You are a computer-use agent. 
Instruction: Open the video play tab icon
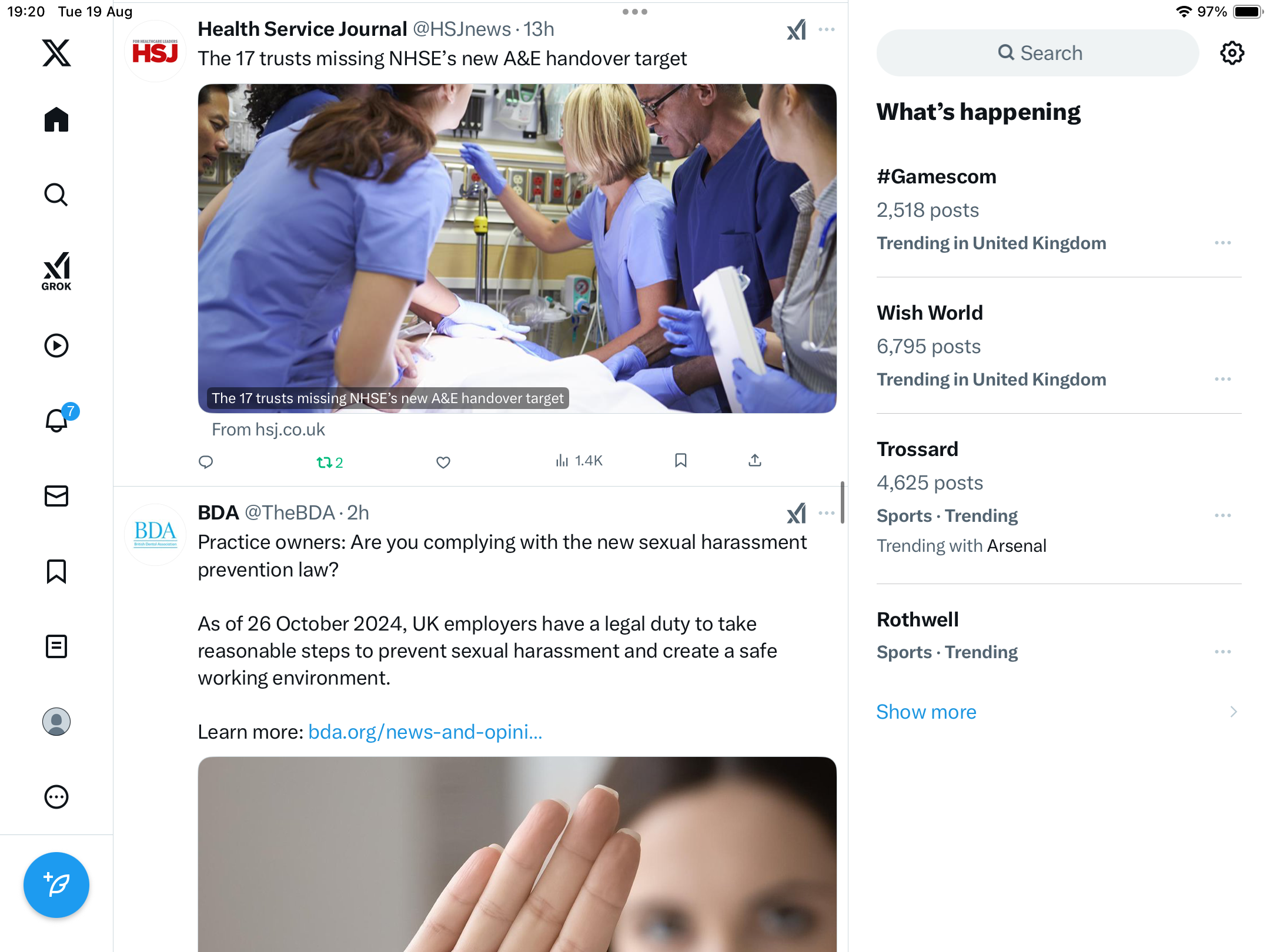pos(56,346)
